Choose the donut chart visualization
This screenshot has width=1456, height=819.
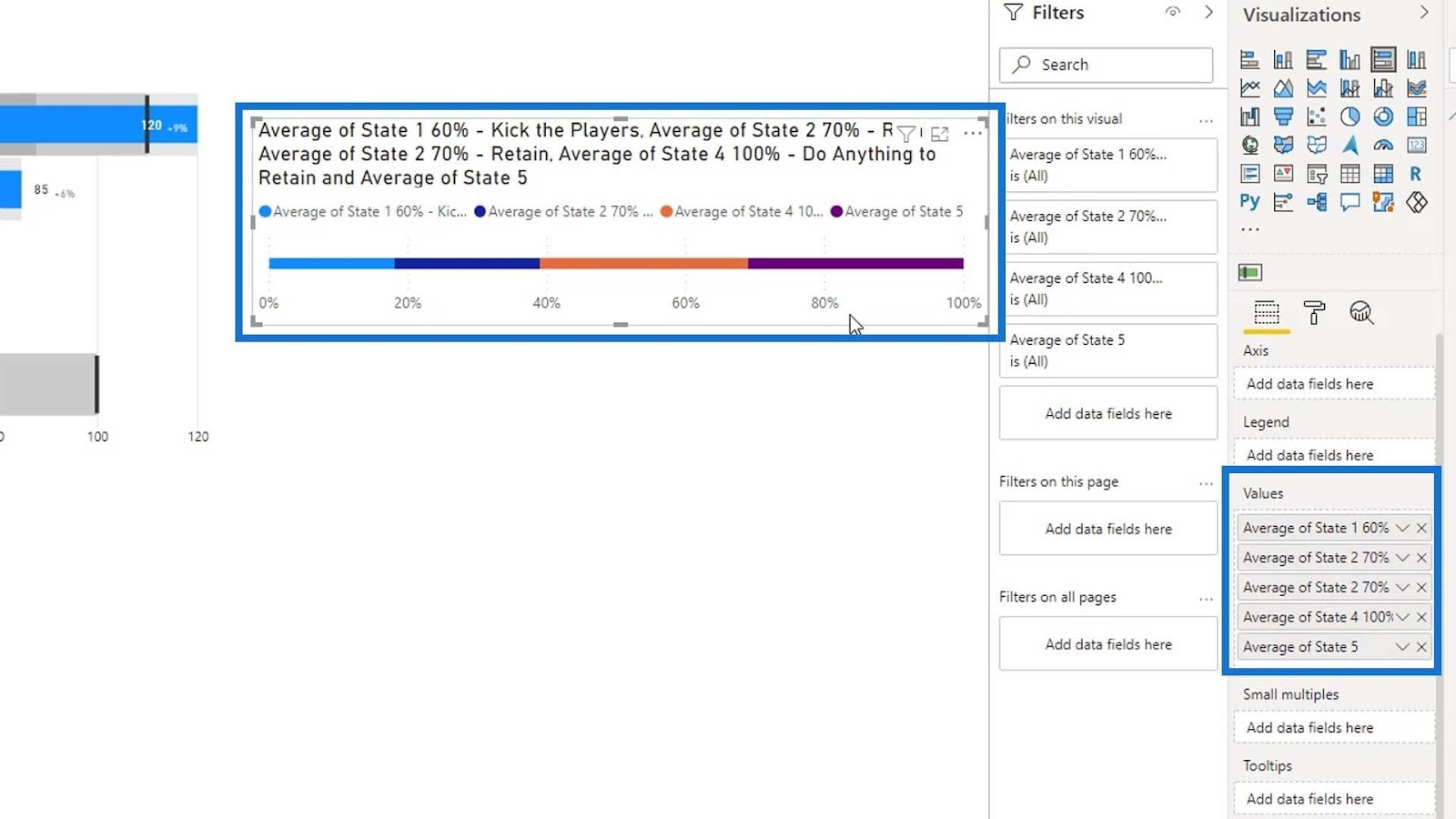click(1383, 116)
